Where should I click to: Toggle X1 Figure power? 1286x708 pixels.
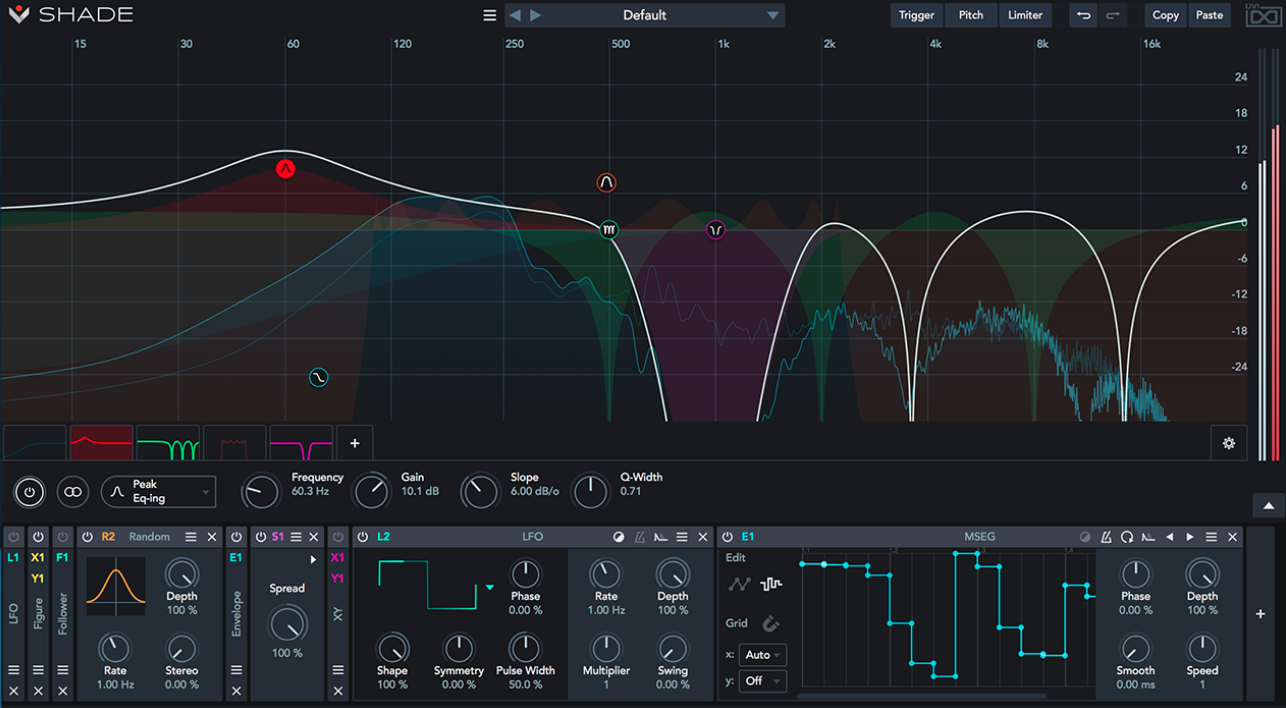tap(38, 537)
